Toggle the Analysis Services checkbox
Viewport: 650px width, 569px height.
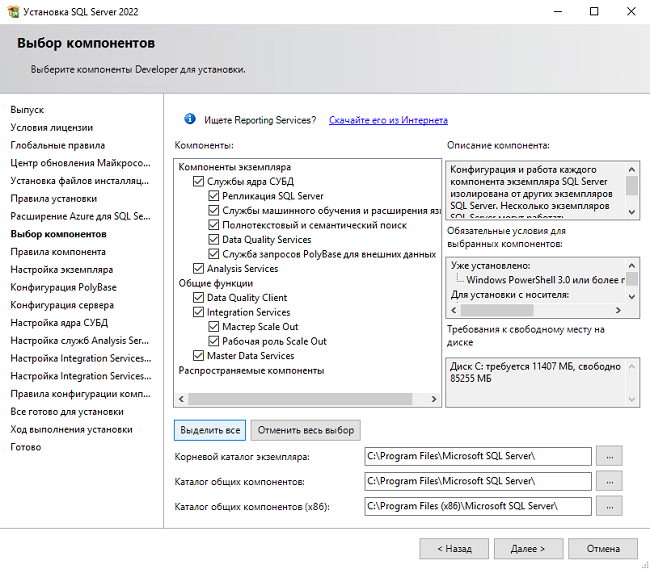click(x=199, y=269)
